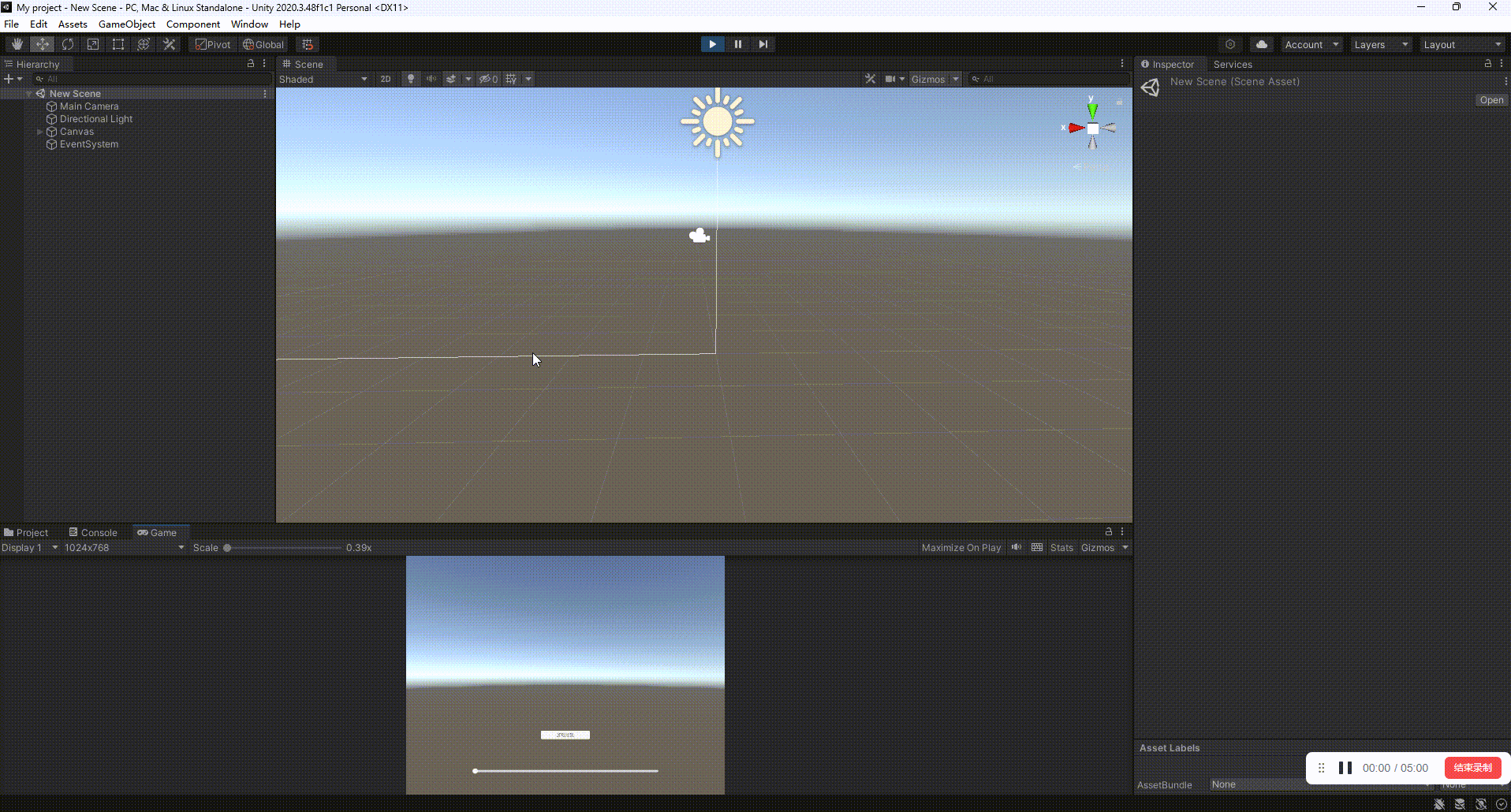Image resolution: width=1511 pixels, height=812 pixels.
Task: Enter Play mode with the Play button
Action: pos(711,43)
